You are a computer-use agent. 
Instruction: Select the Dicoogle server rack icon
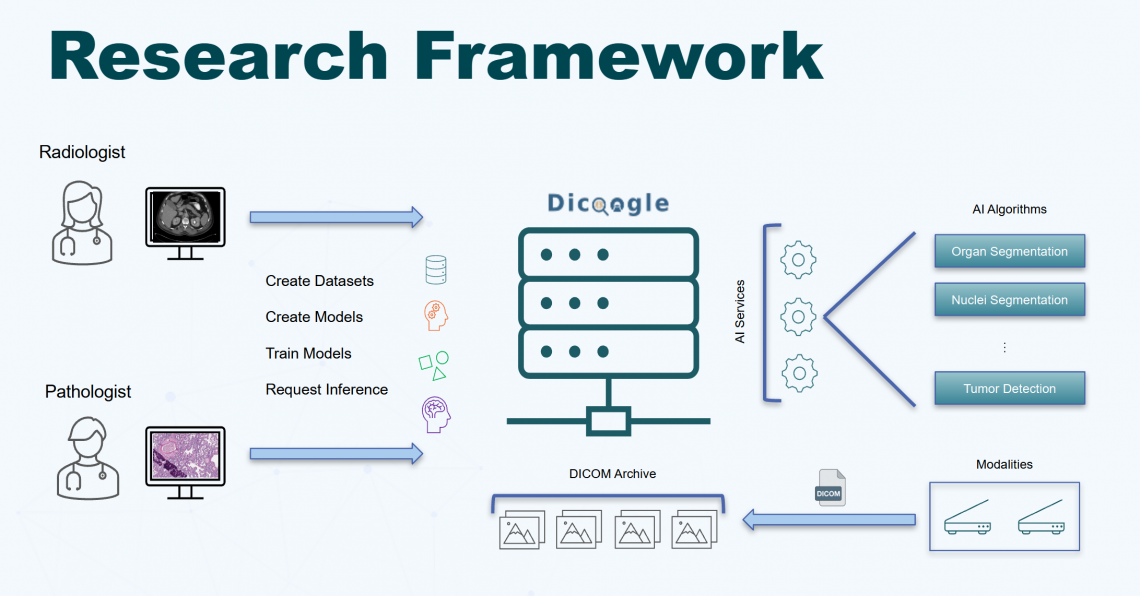(609, 332)
